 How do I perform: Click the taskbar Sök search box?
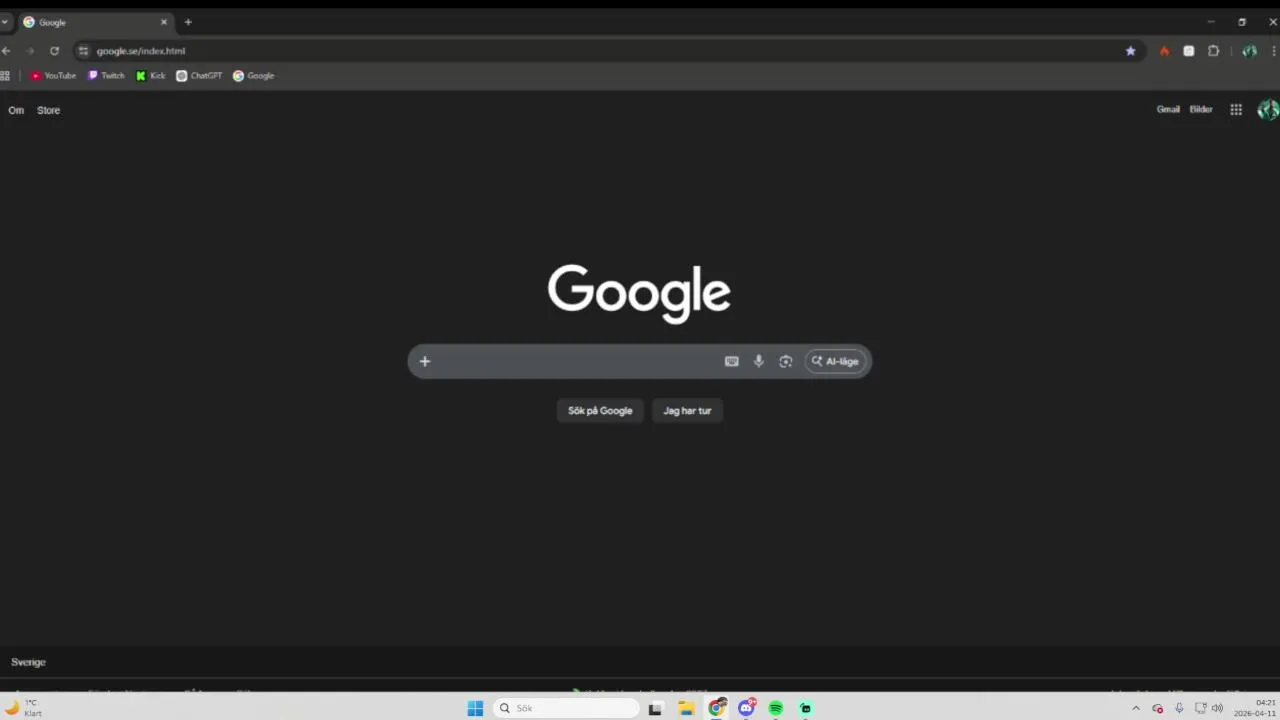tap(566, 708)
